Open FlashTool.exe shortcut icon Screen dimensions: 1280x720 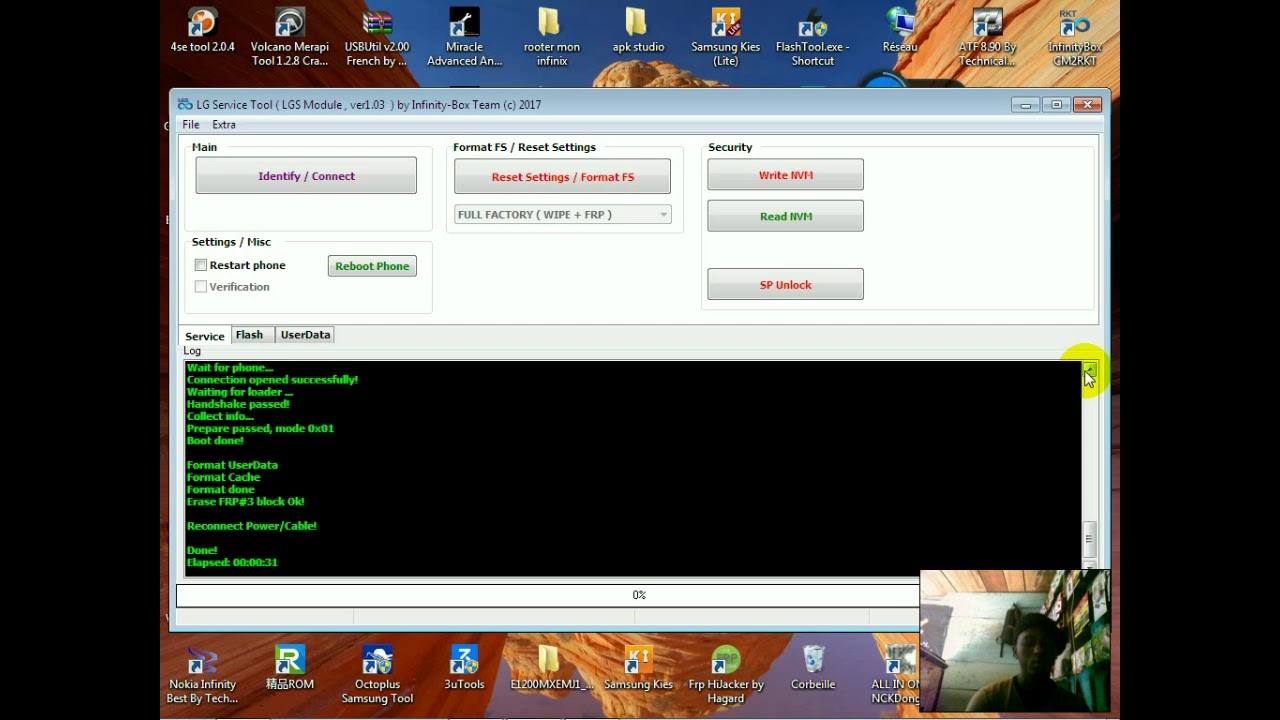(x=812, y=38)
